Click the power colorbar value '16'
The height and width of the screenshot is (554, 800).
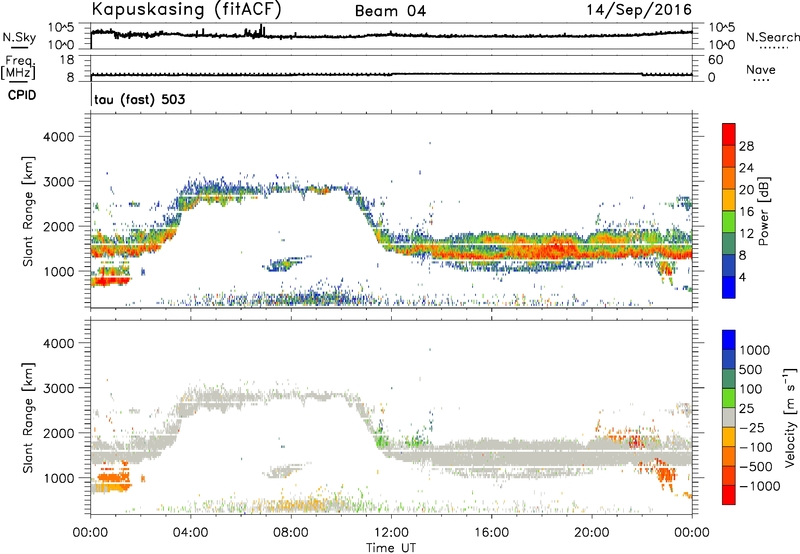click(746, 212)
